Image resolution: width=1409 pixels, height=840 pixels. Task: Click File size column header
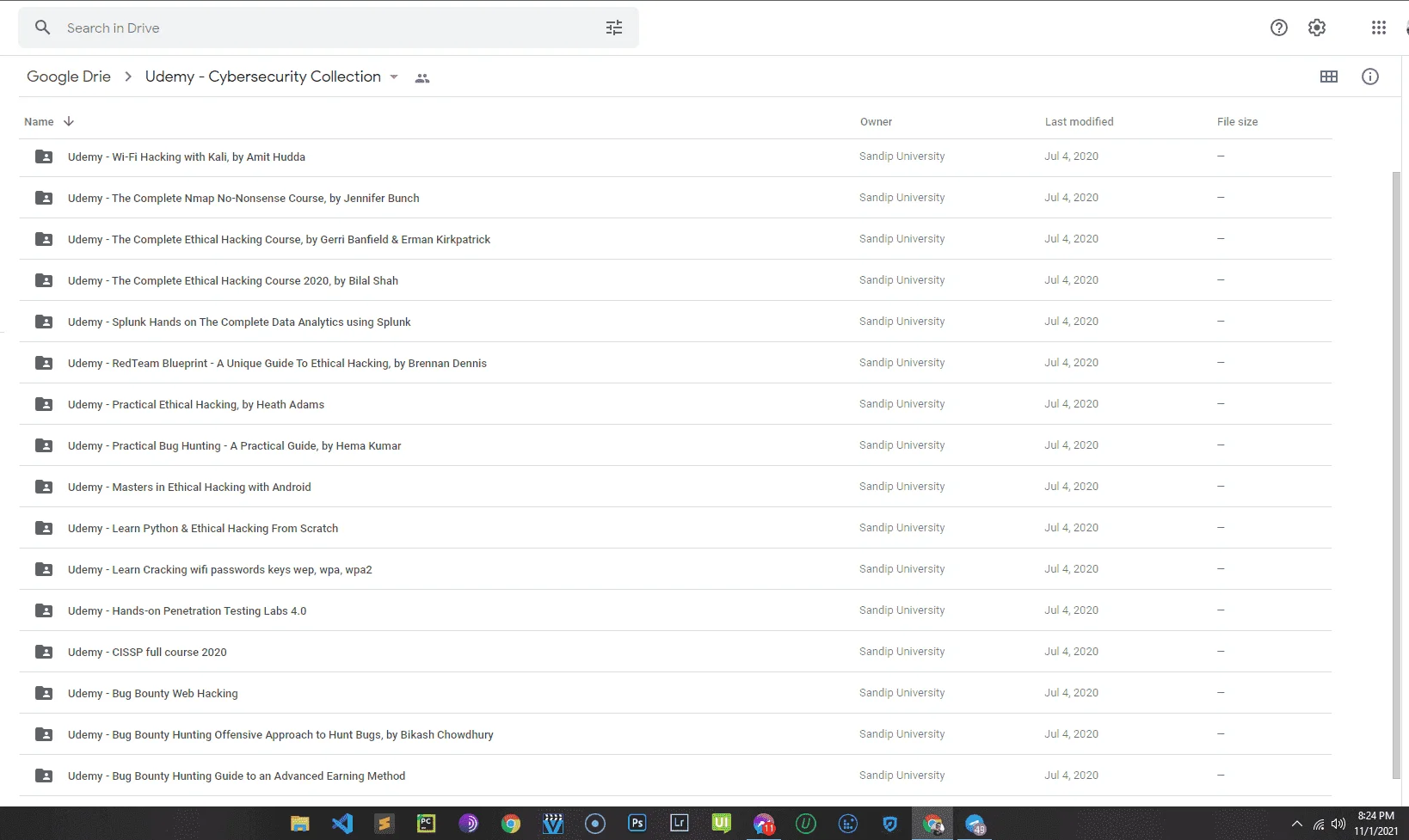pyautogui.click(x=1237, y=121)
